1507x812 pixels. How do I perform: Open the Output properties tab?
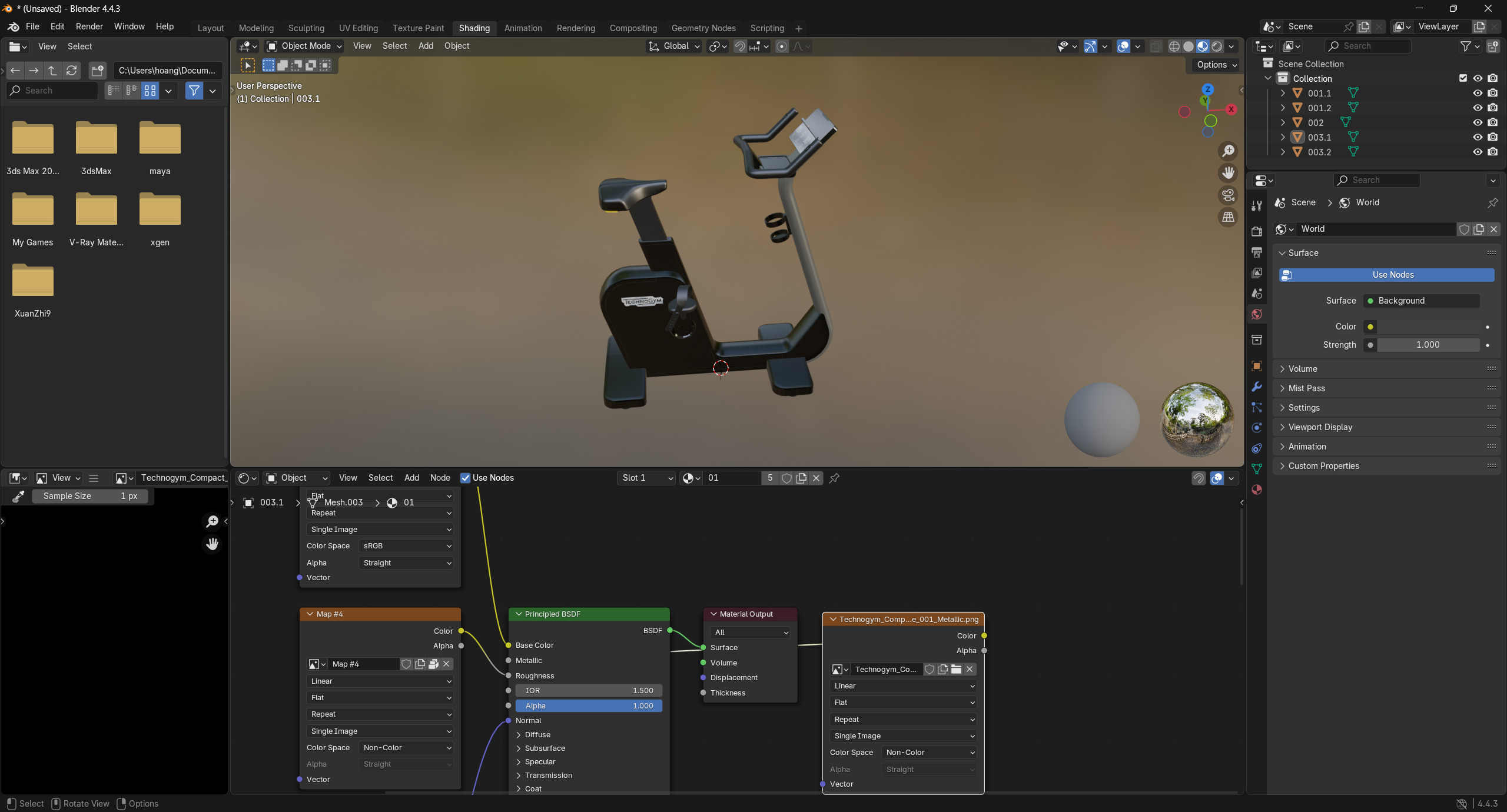1257,252
